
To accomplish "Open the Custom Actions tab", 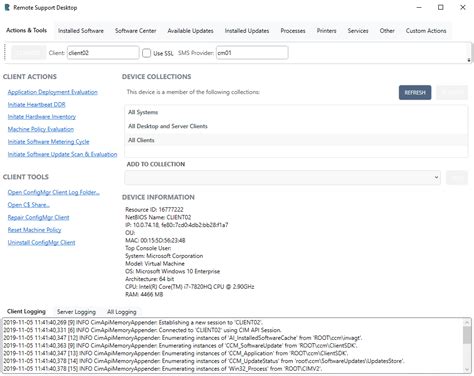I will pyautogui.click(x=426, y=31).
